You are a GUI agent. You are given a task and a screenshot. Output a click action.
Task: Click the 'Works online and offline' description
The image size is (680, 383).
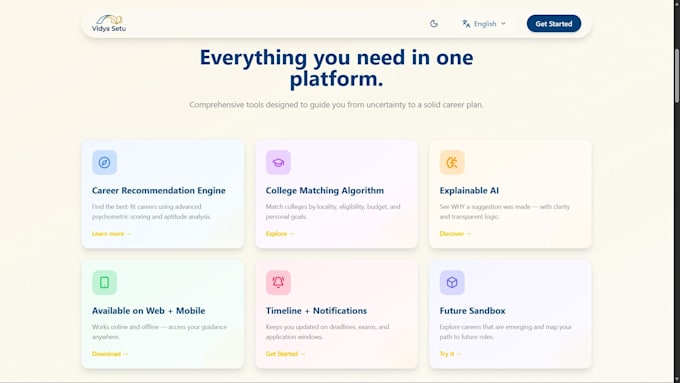[159, 332]
